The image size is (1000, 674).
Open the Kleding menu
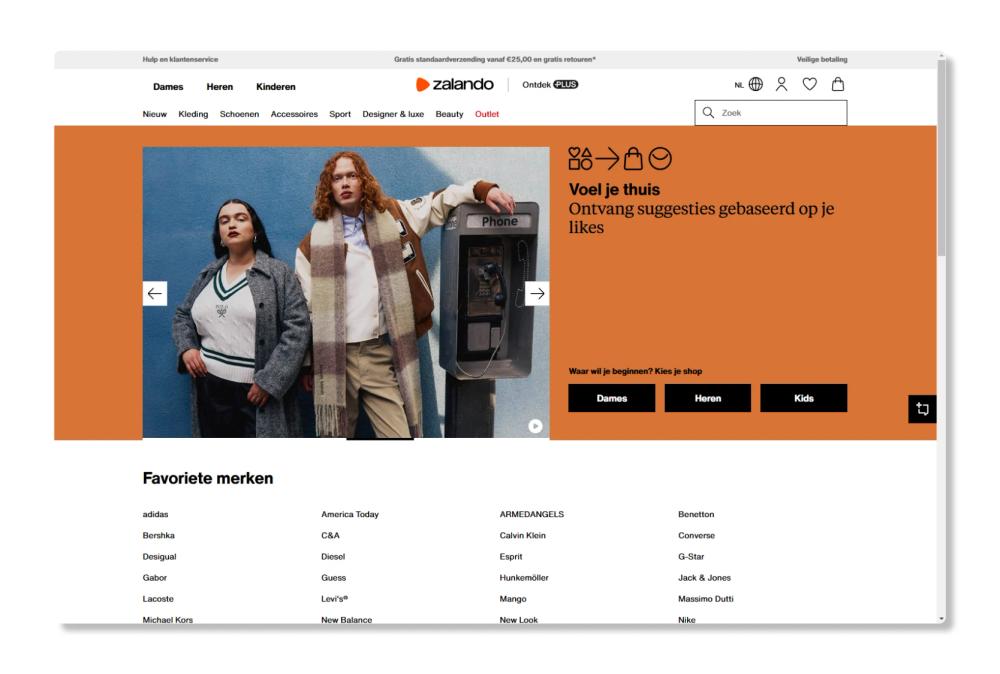tap(193, 114)
